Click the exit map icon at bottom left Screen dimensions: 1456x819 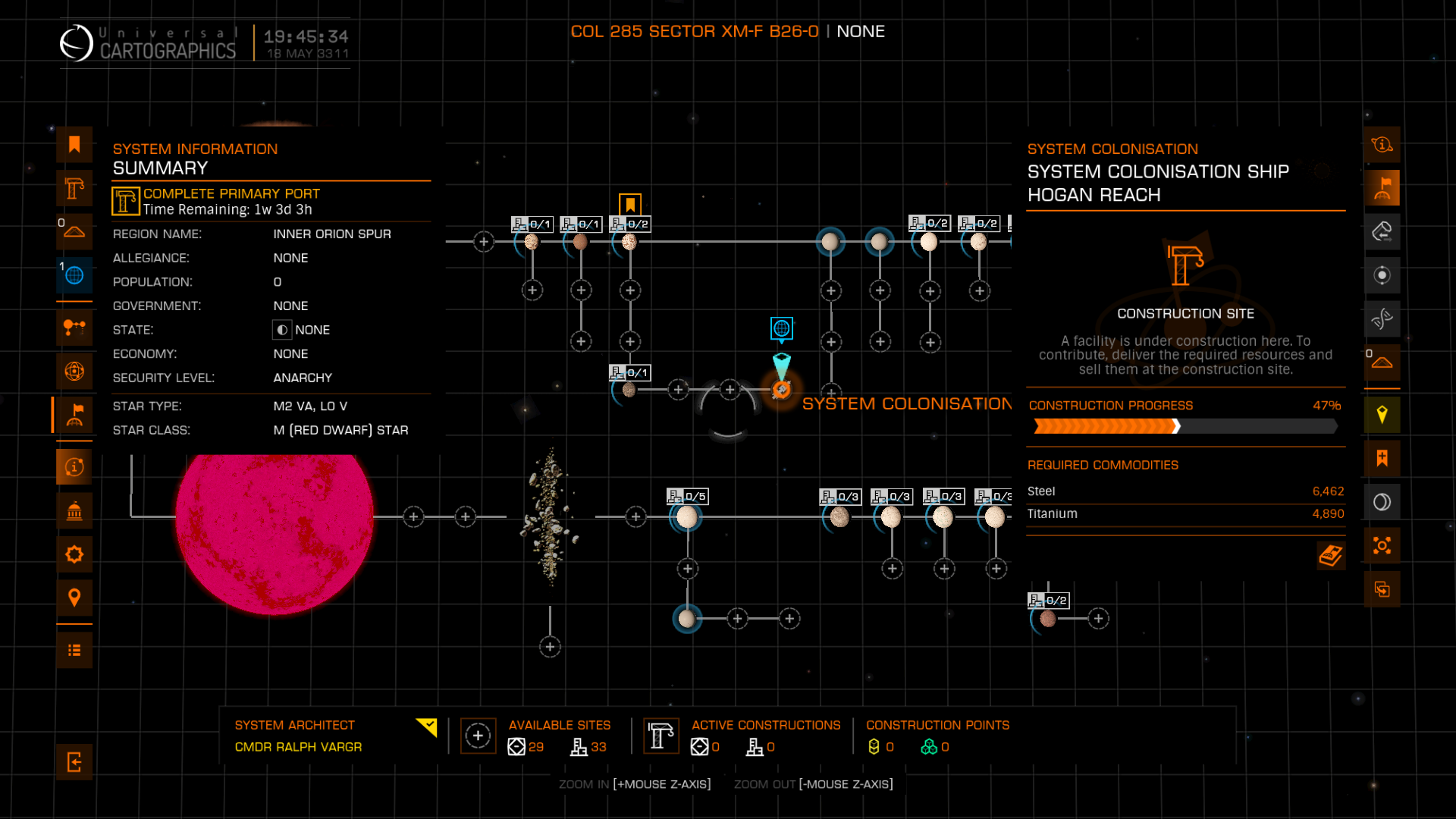(x=74, y=762)
